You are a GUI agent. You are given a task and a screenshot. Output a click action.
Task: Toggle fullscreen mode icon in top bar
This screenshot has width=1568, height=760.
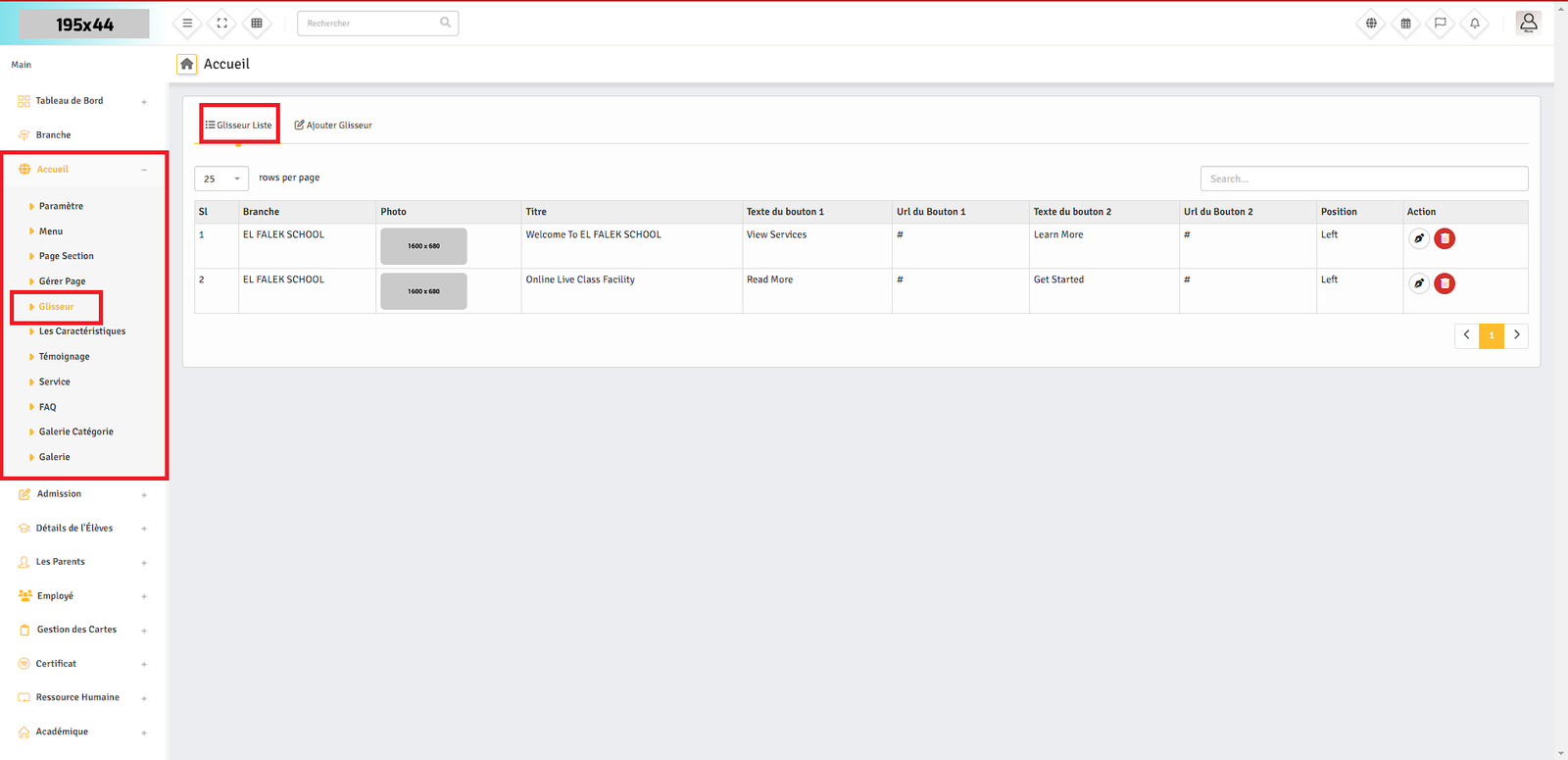pos(222,24)
